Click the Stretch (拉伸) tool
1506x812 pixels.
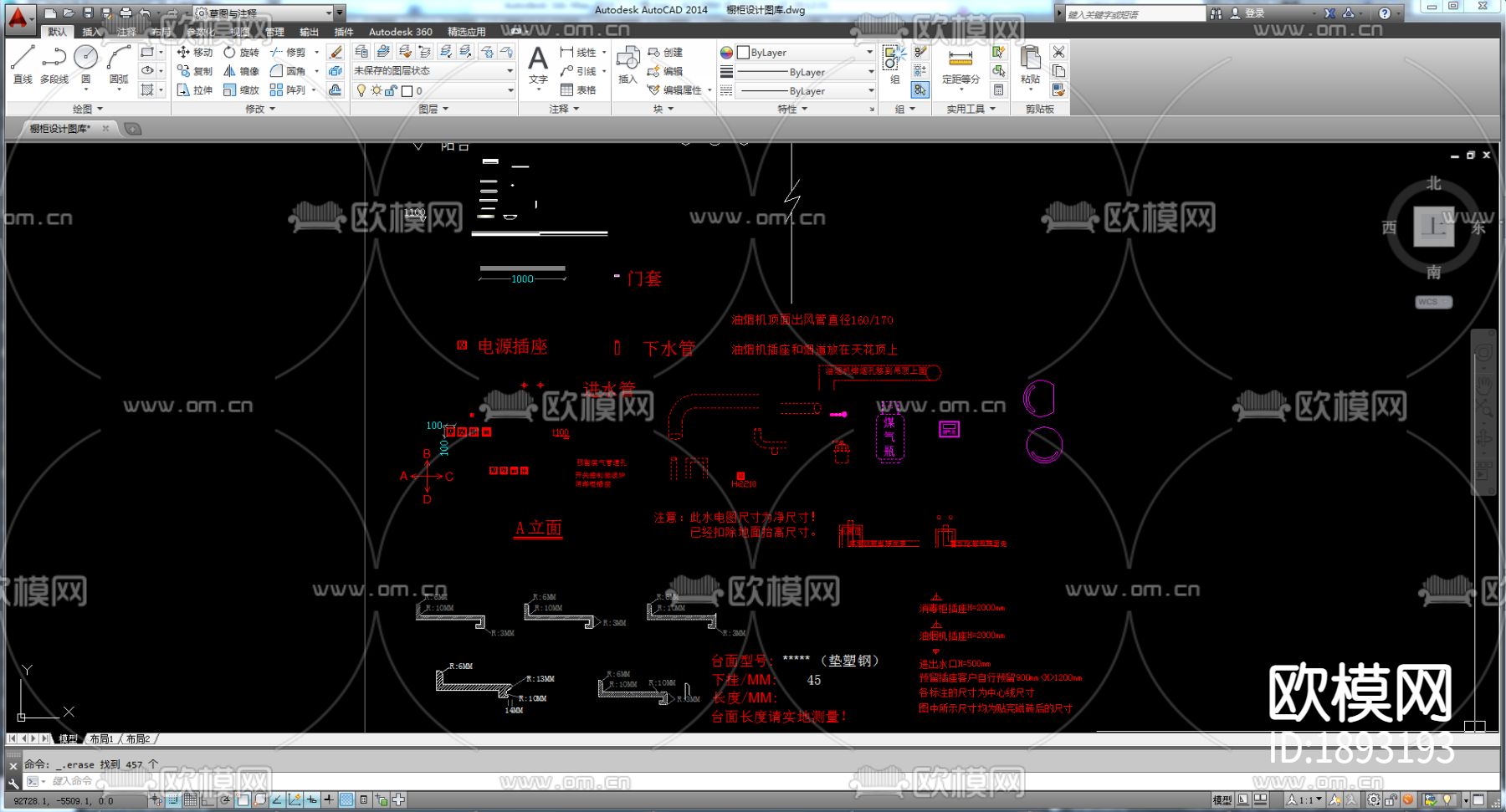(194, 89)
